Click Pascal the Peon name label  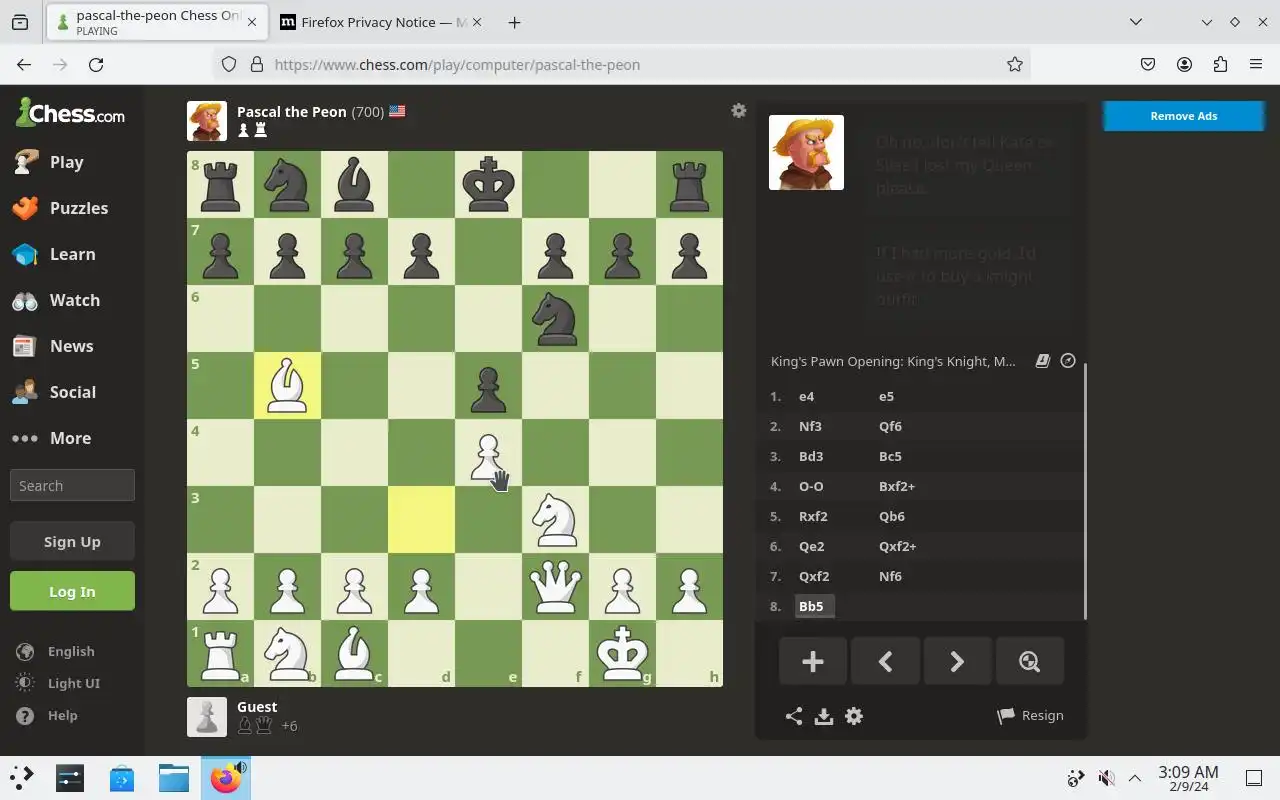291,112
